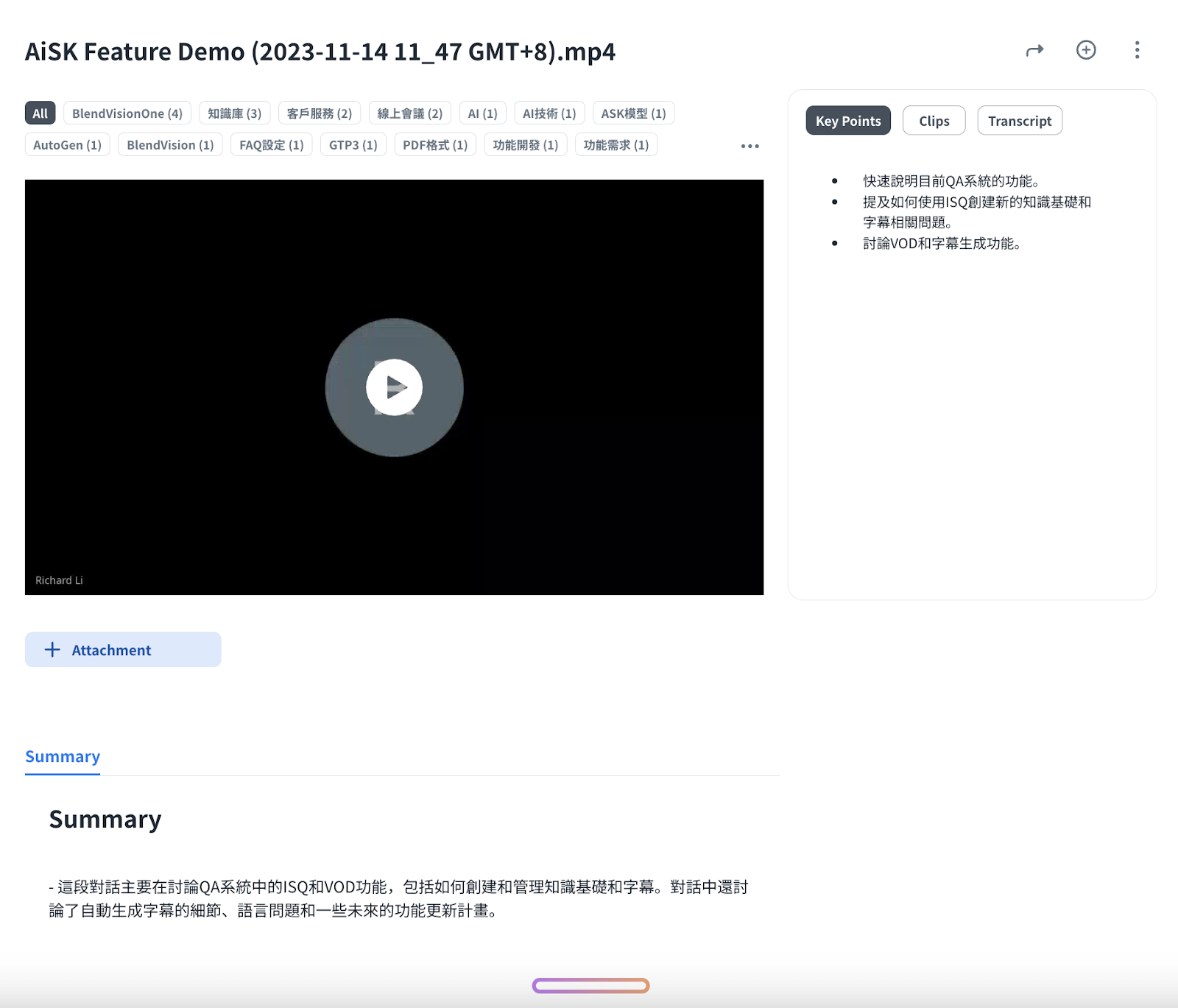Filter by 線上會議 (2) tag

(x=409, y=113)
